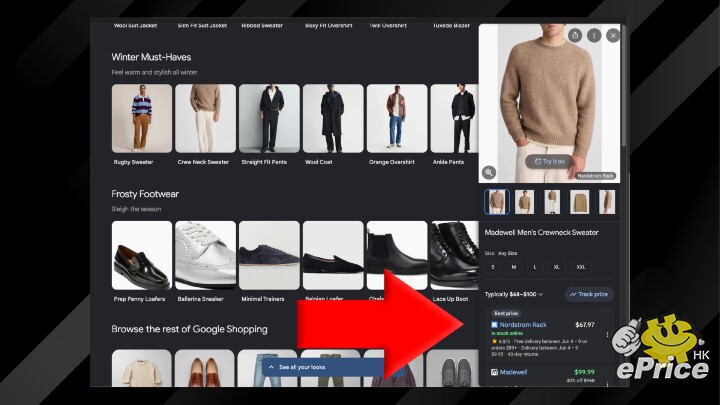Open the Minimal Trainers item
Image resolution: width=720 pixels, height=405 pixels.
click(x=269, y=255)
